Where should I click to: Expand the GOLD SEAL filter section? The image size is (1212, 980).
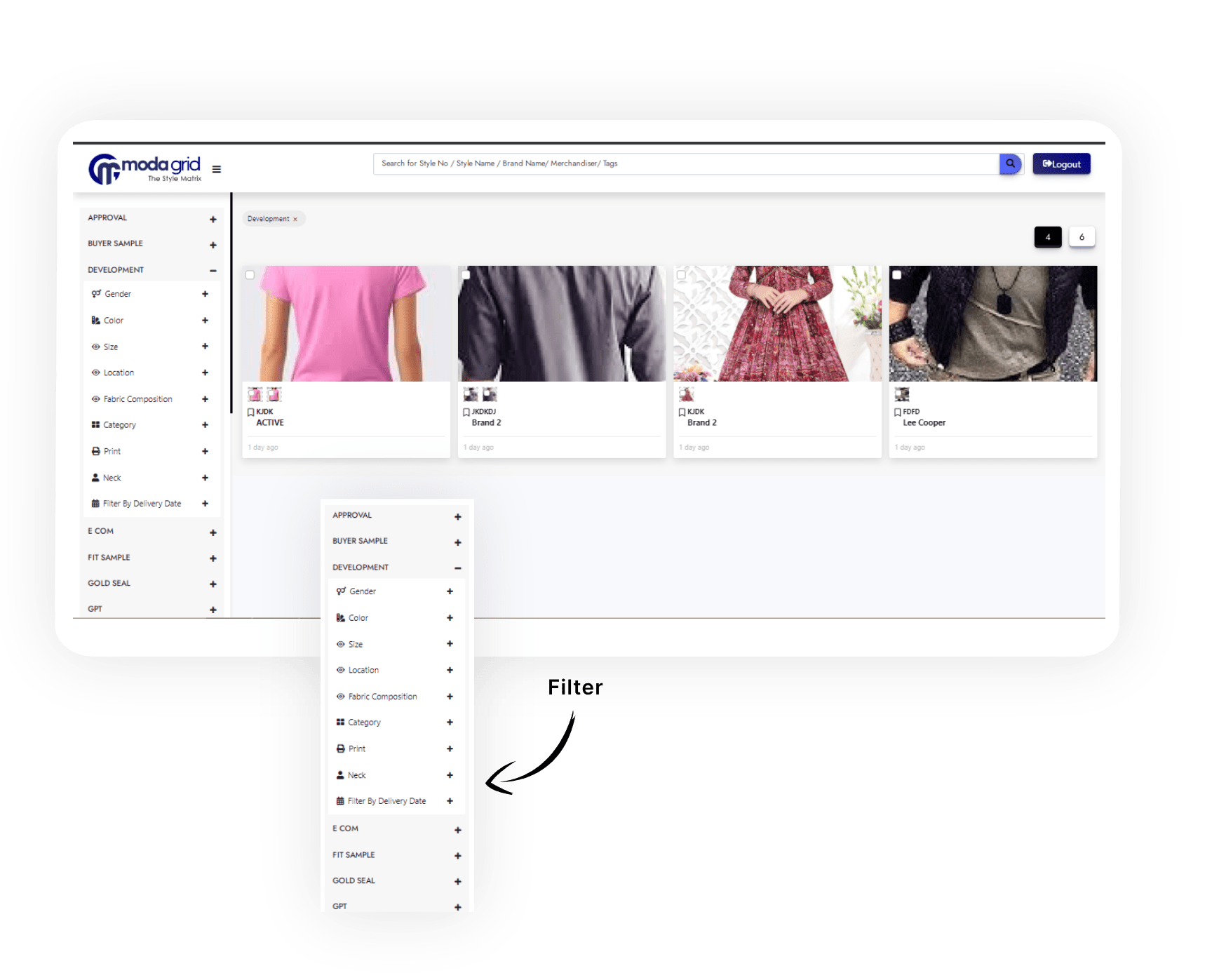(213, 584)
